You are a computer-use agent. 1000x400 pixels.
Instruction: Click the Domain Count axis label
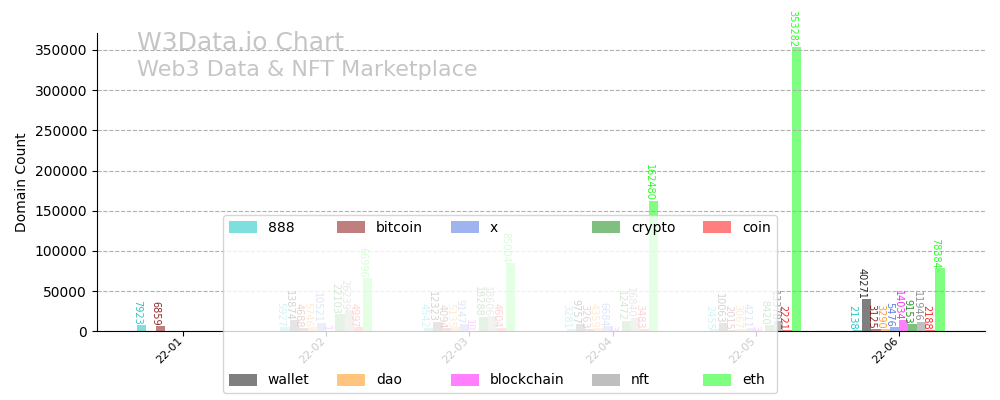[x=21, y=182]
